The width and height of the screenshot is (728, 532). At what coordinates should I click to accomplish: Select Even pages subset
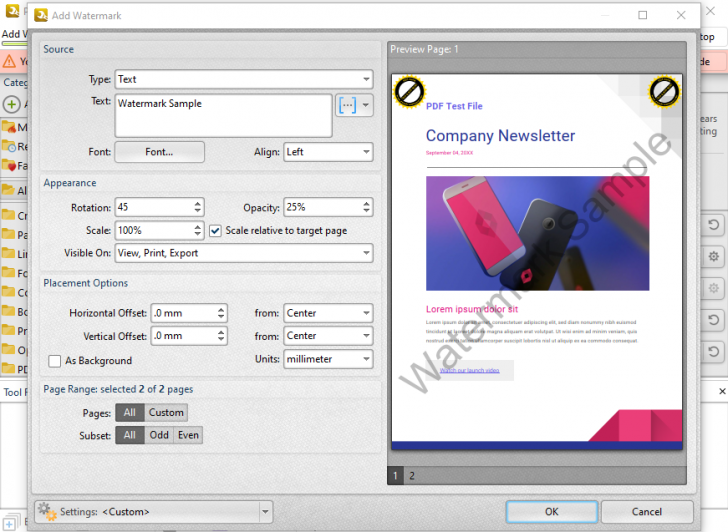coord(188,435)
